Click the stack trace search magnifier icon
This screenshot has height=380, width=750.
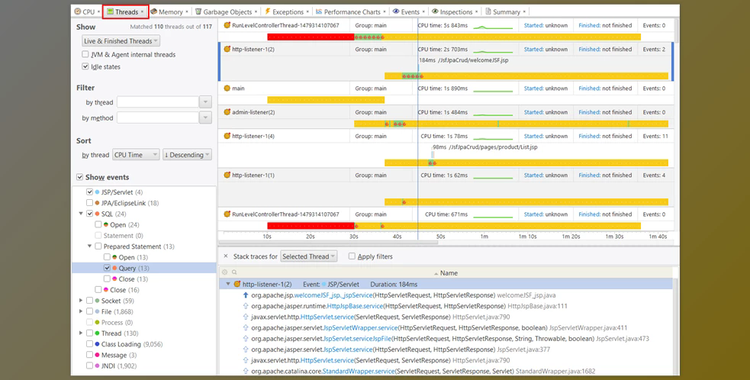point(234,273)
